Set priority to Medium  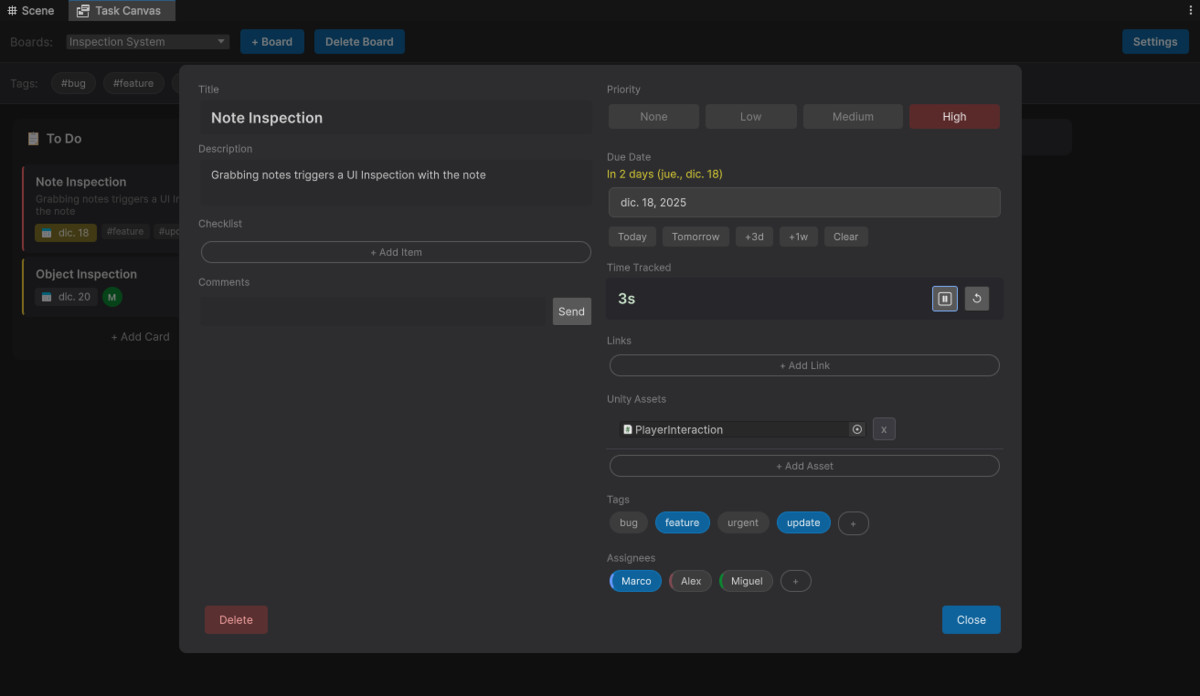852,117
